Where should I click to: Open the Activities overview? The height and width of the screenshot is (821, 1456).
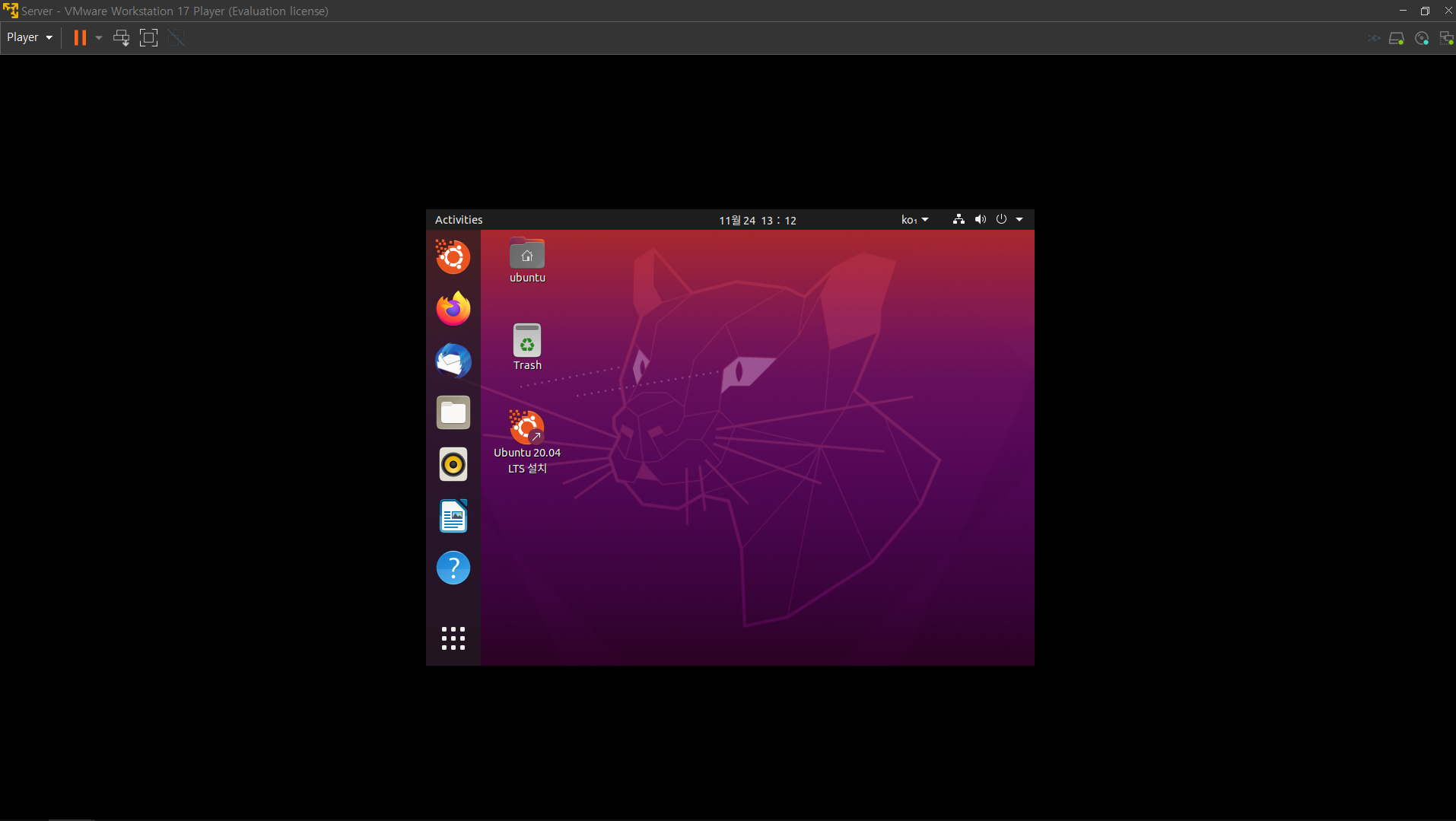click(459, 220)
